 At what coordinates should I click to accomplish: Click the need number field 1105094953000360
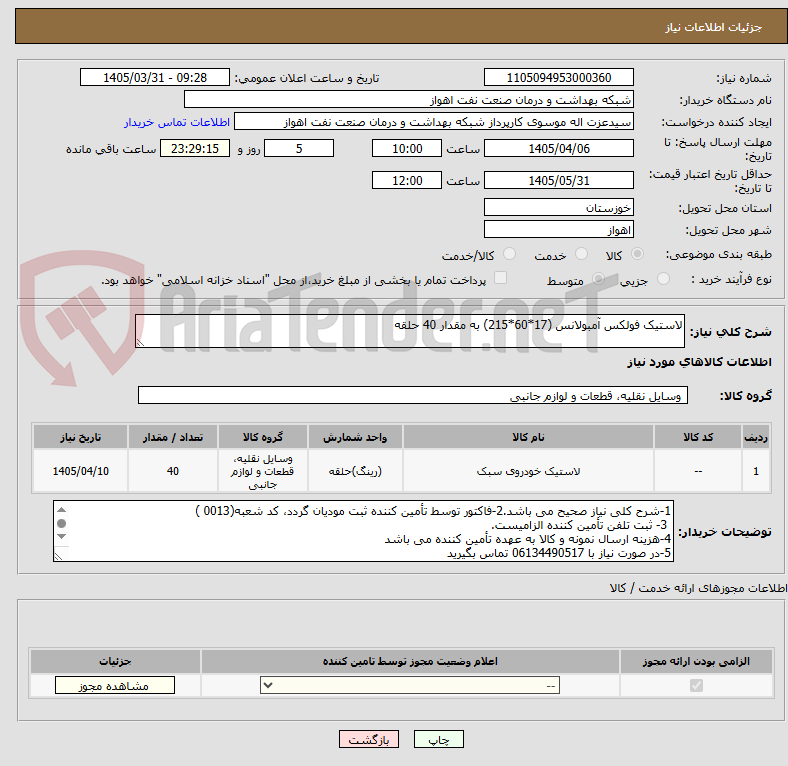tap(558, 77)
